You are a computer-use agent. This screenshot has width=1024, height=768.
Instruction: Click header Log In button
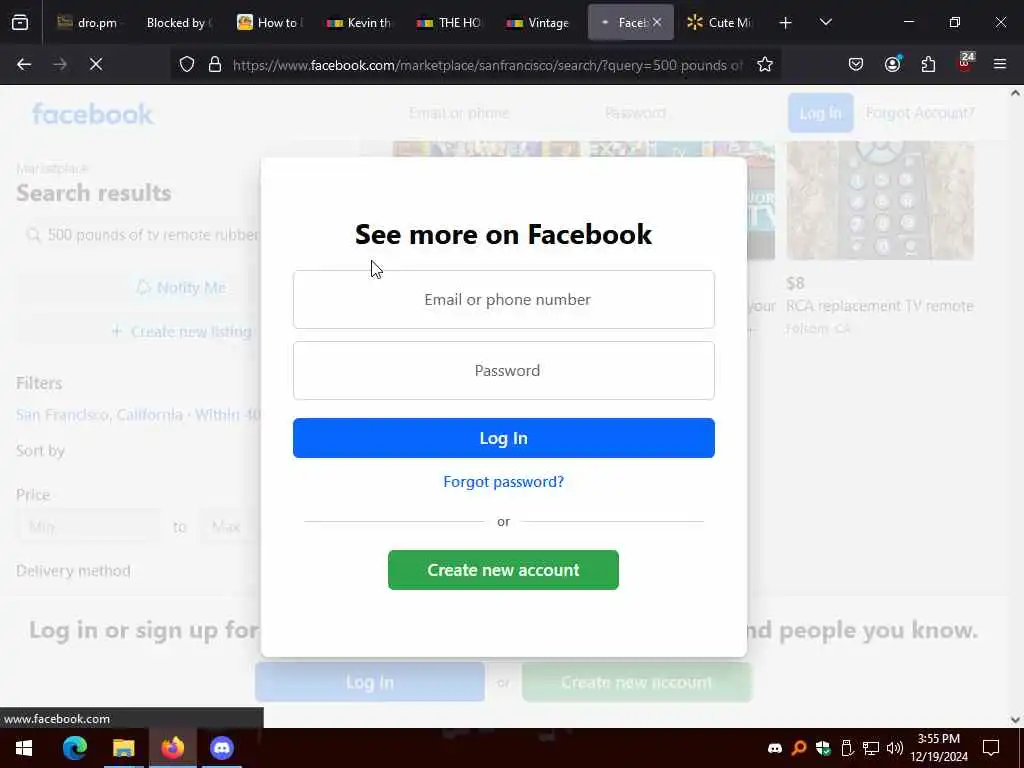(820, 113)
